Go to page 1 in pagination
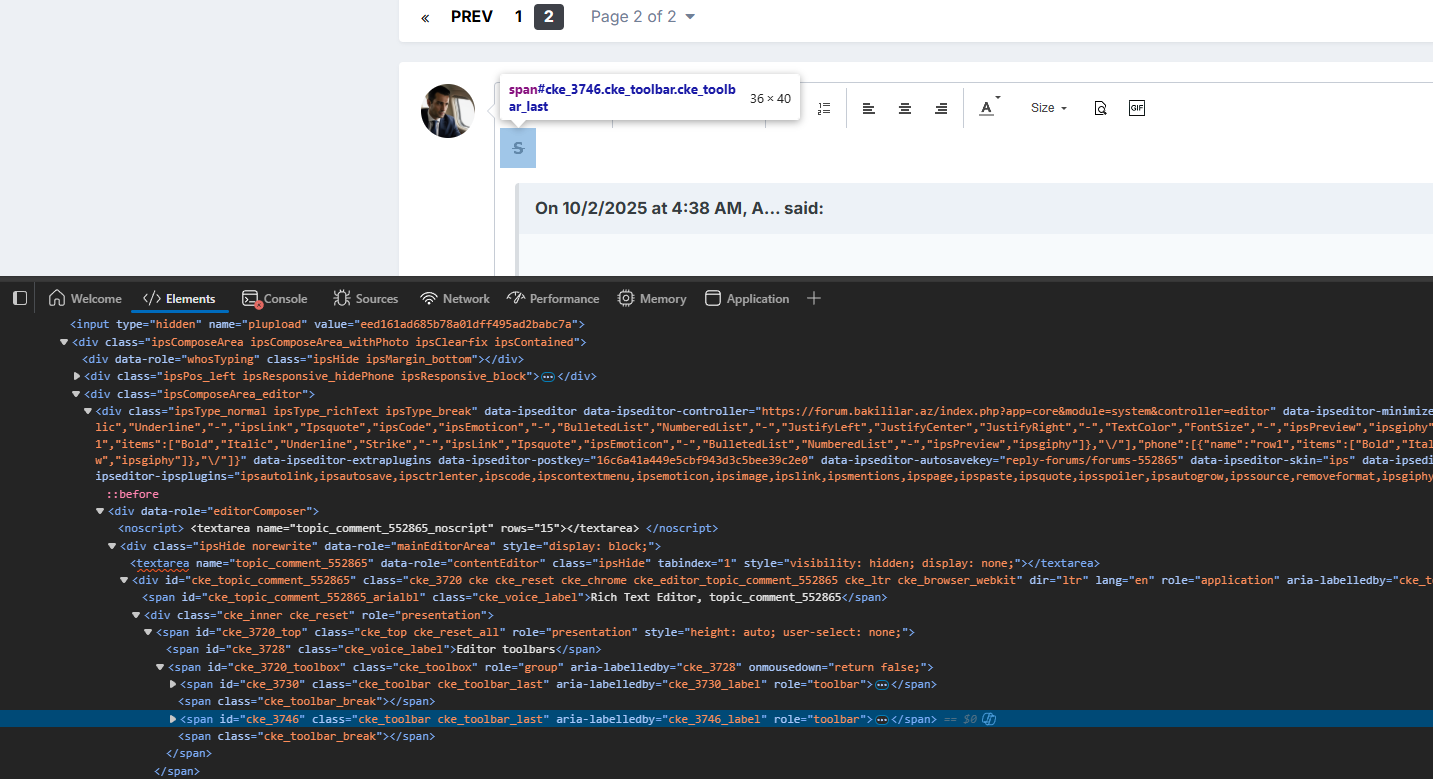The height and width of the screenshot is (779, 1433). [518, 17]
